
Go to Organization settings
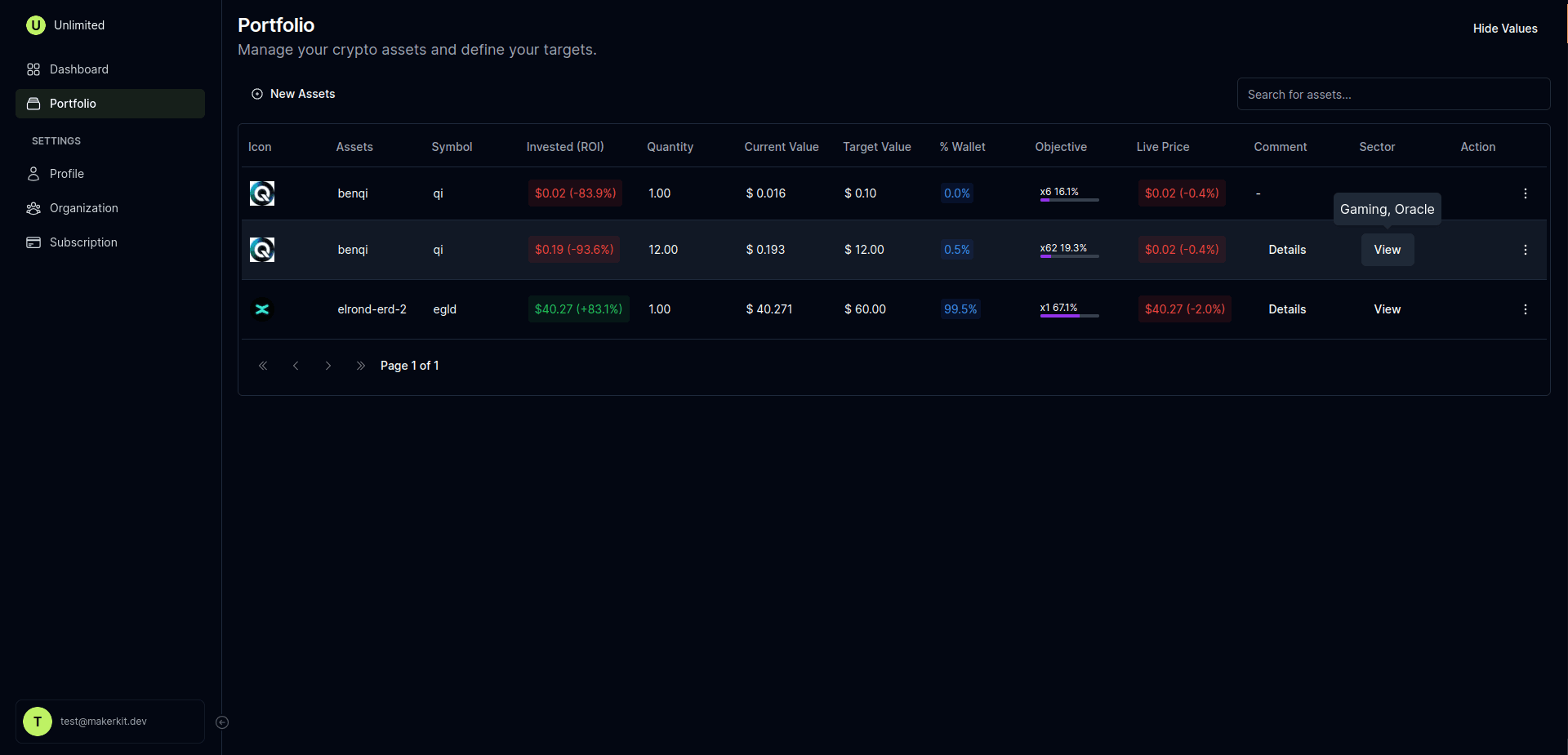click(110, 208)
